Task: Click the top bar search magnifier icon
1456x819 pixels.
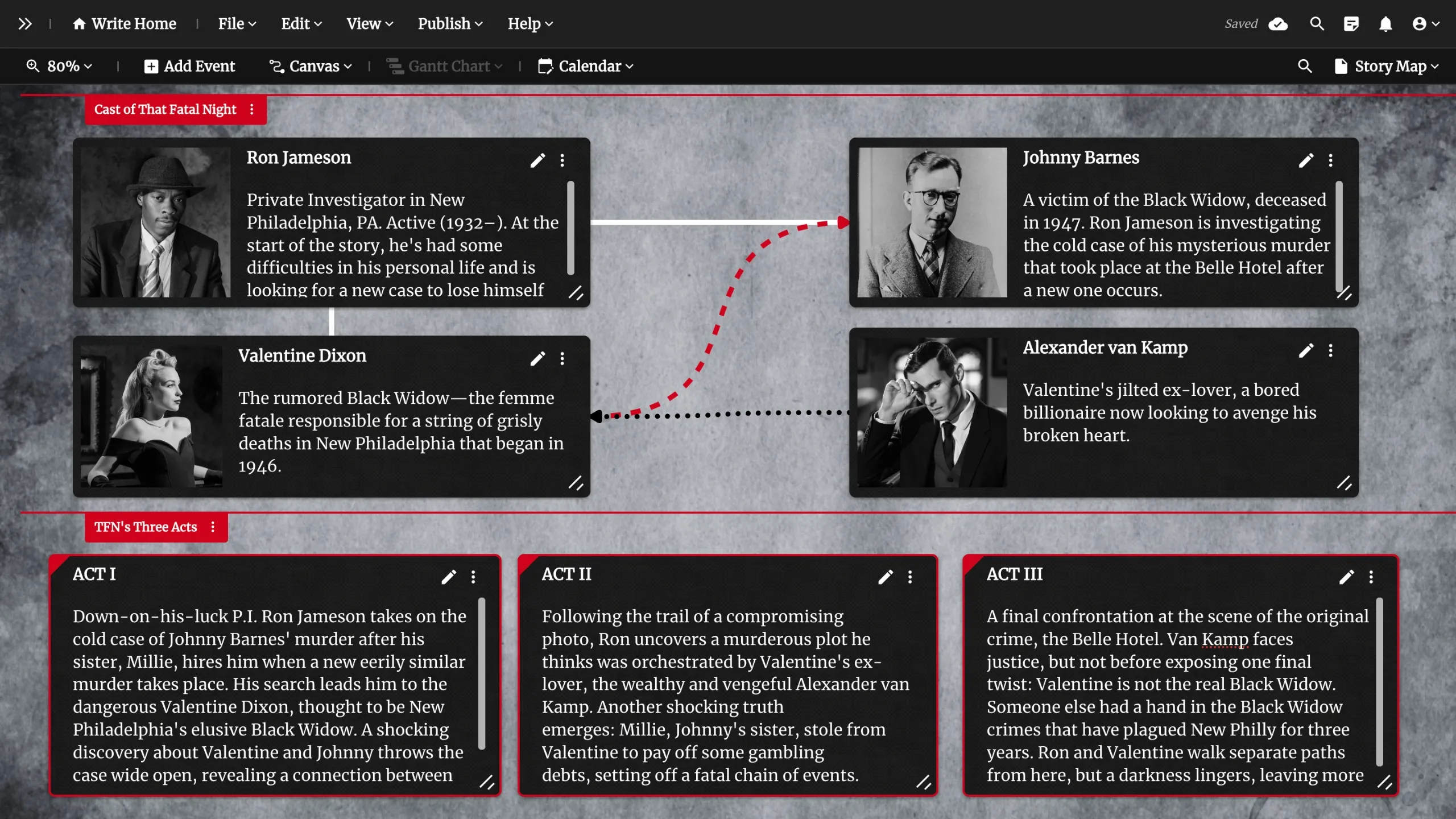Action: [x=1317, y=24]
